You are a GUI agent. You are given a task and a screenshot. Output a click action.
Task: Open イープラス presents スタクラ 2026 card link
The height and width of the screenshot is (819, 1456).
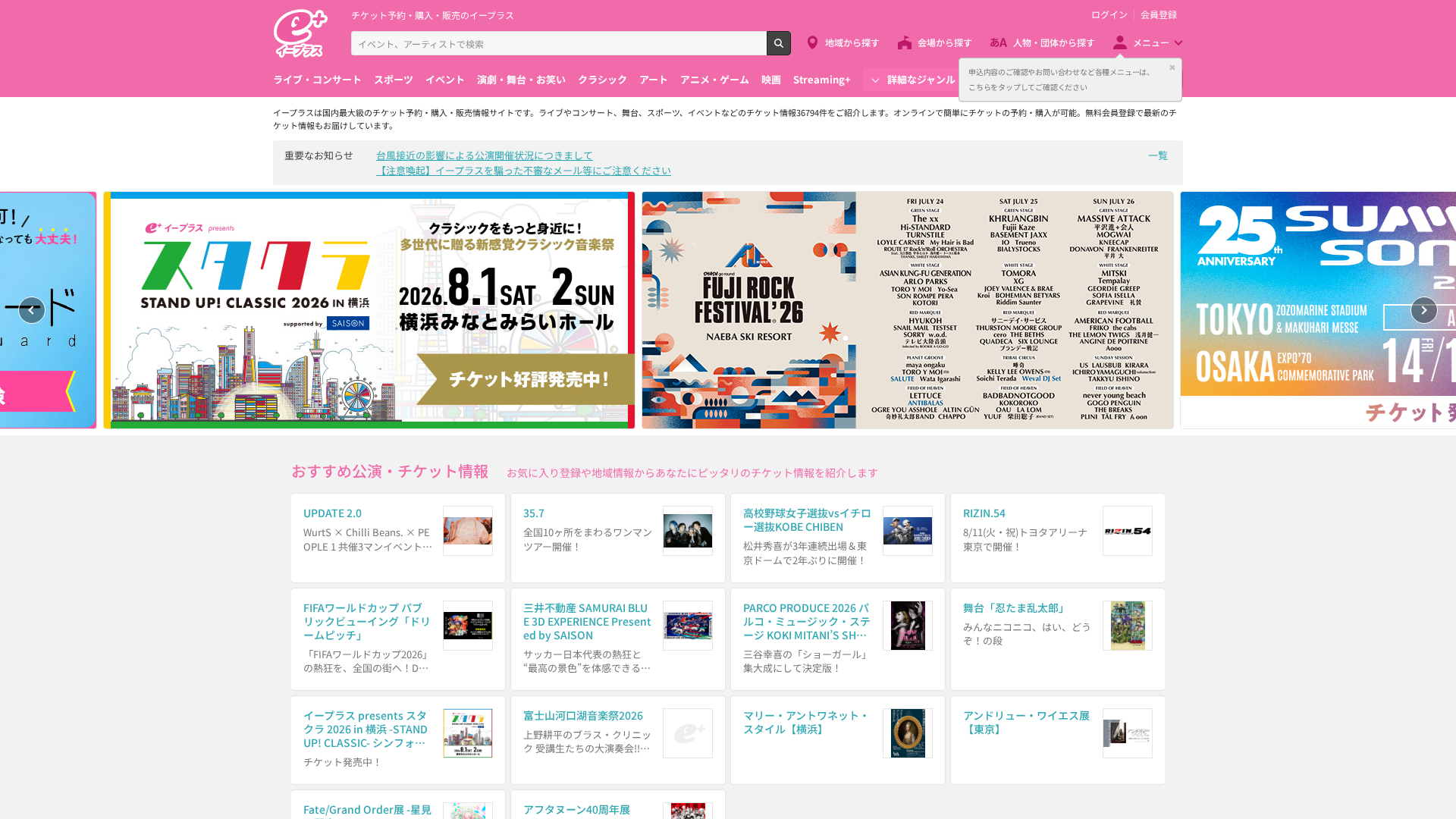point(366,730)
